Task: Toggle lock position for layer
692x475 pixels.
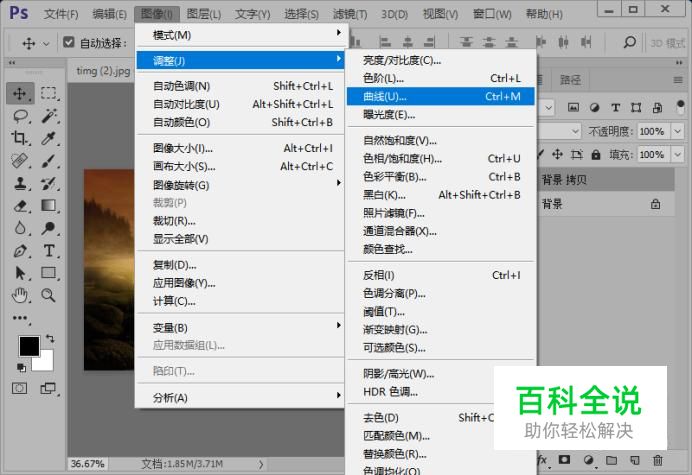Action: coord(557,155)
